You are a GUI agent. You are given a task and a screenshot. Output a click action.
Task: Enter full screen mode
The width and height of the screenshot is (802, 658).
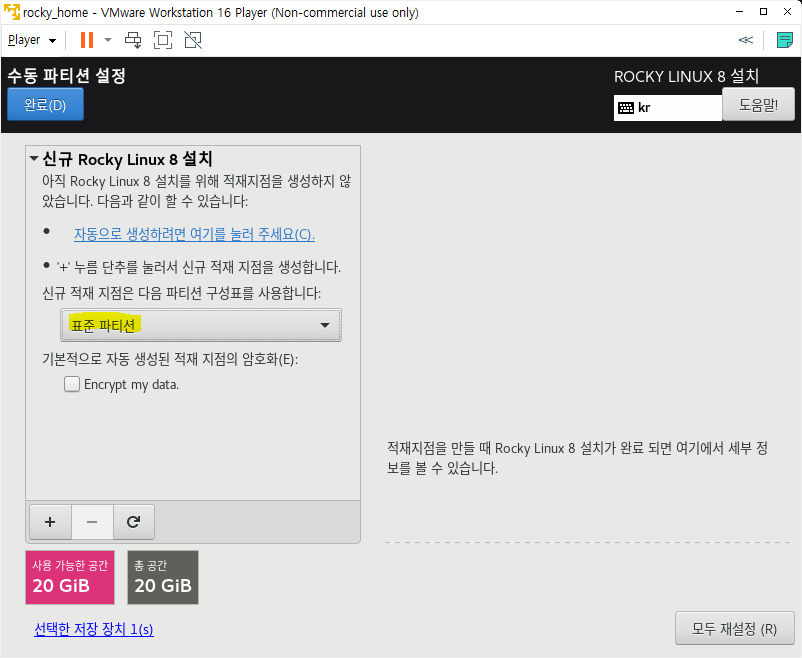tap(163, 40)
